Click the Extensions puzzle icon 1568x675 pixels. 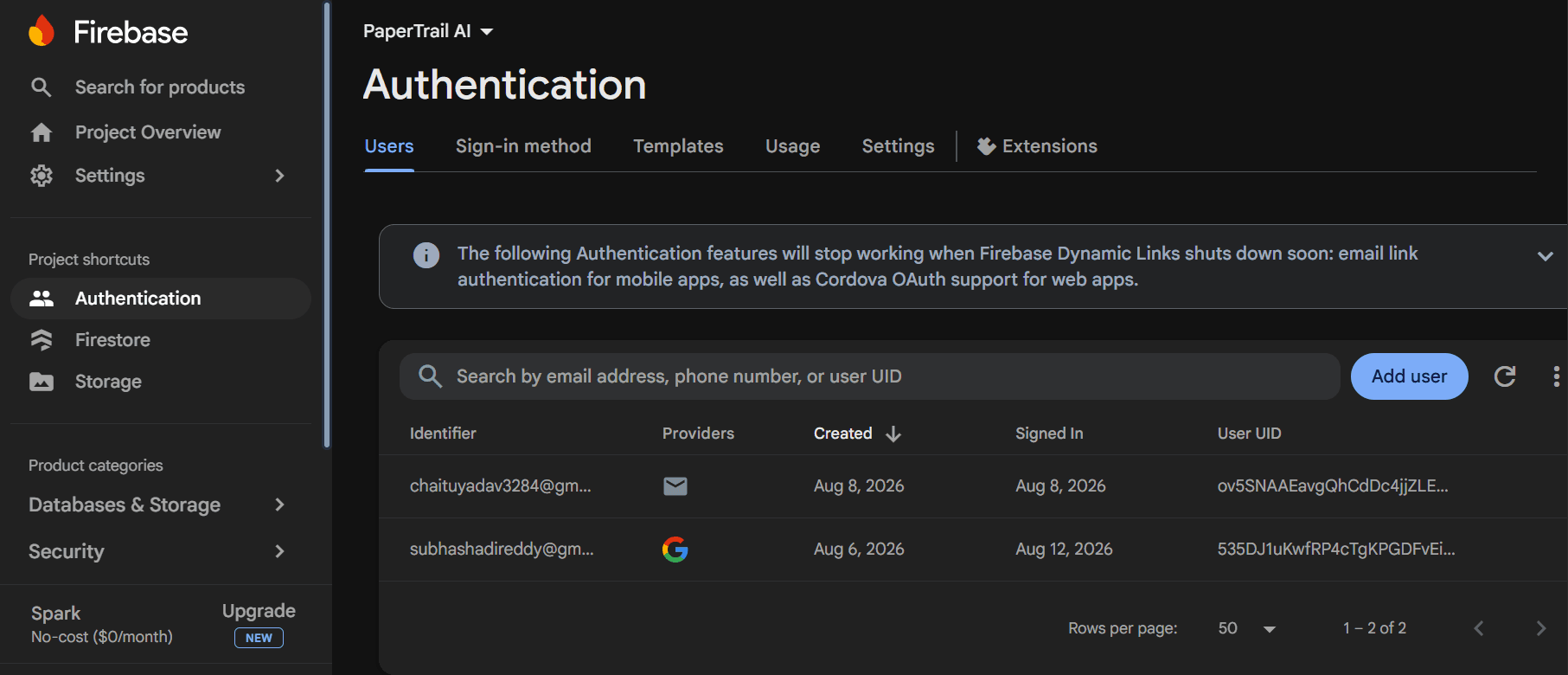tap(986, 146)
